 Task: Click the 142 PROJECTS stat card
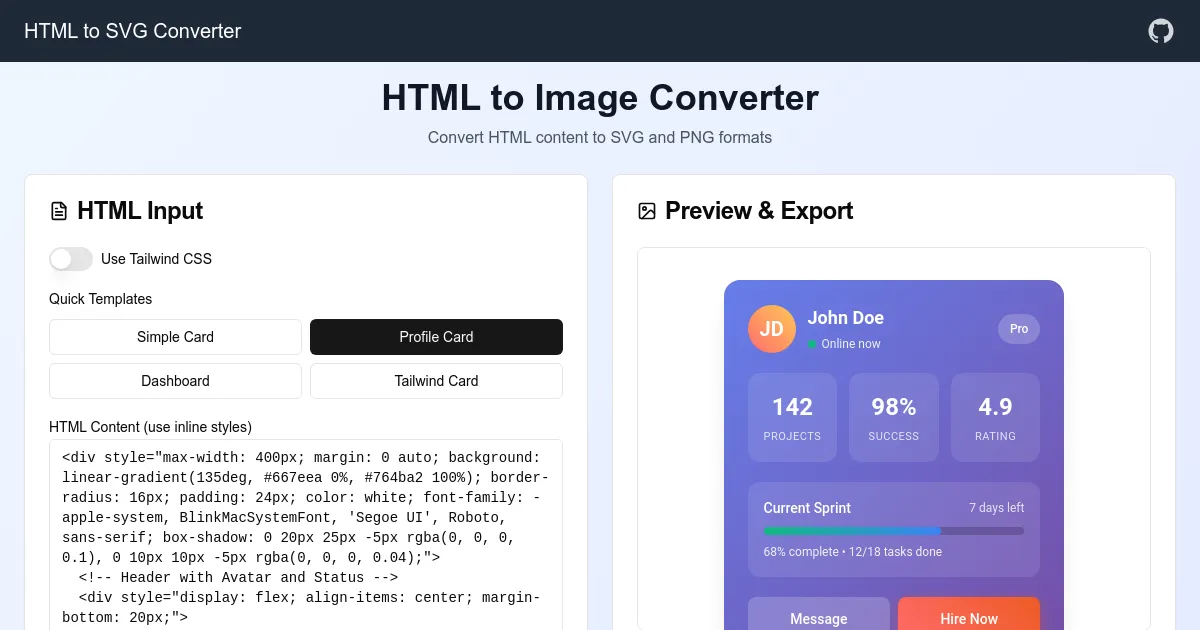coord(792,417)
